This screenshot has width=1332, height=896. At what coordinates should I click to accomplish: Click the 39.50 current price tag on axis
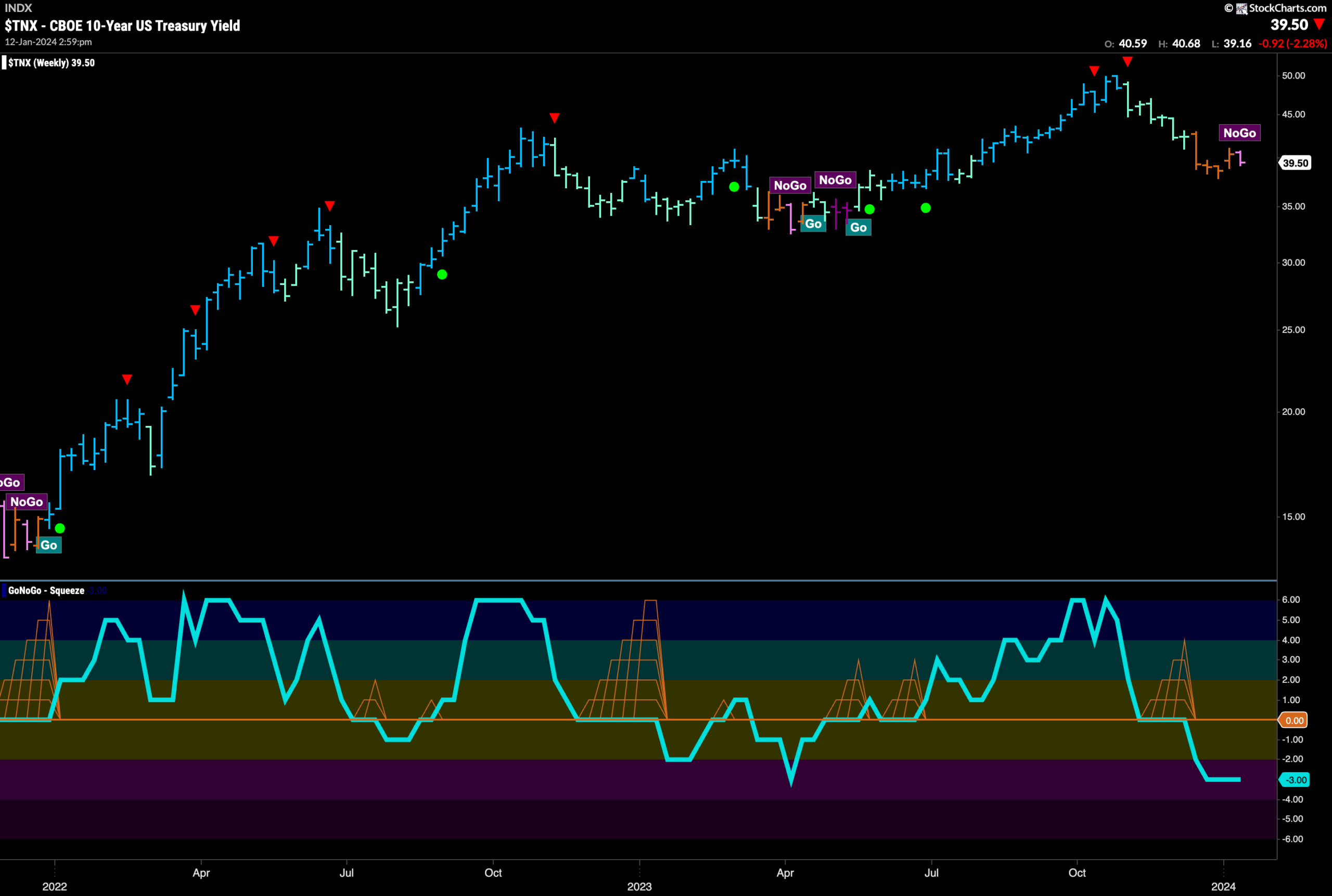(x=1294, y=163)
